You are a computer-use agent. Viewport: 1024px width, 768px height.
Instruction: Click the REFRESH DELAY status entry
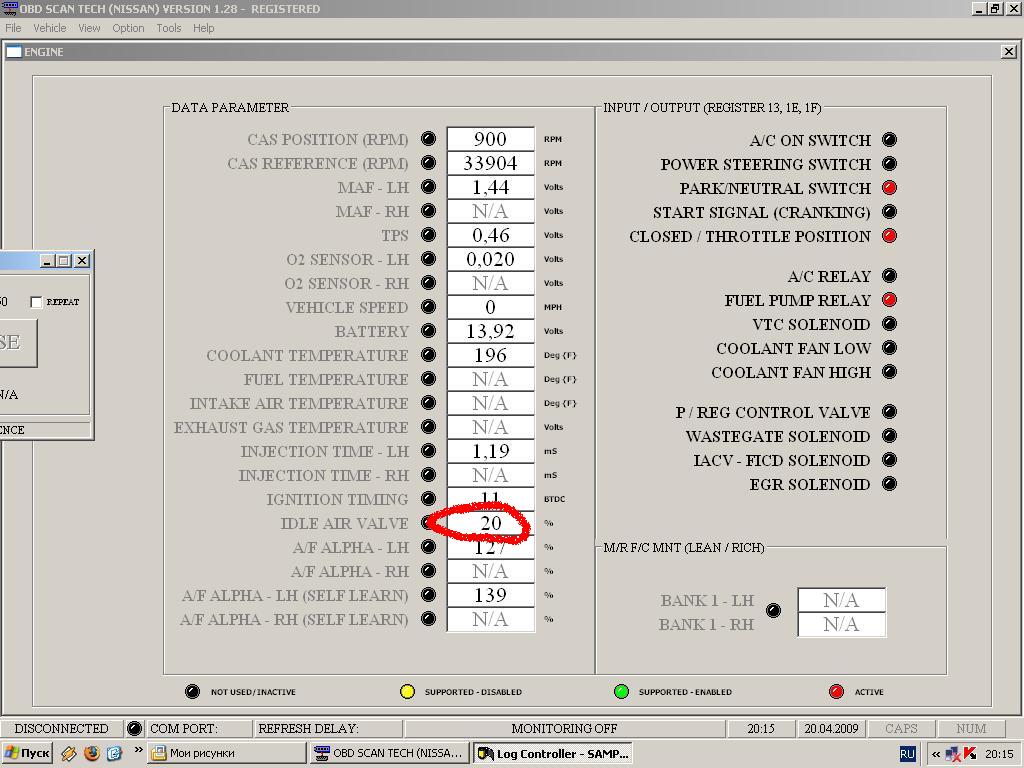tap(327, 728)
